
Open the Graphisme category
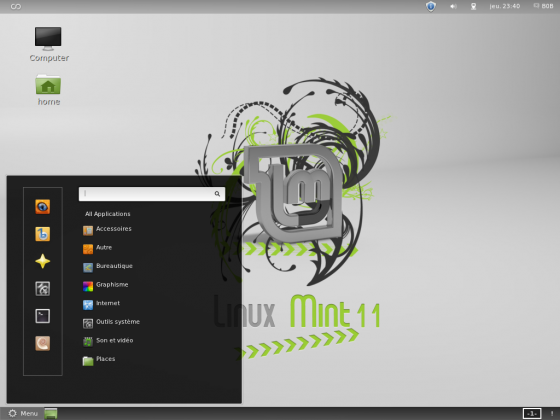112,285
